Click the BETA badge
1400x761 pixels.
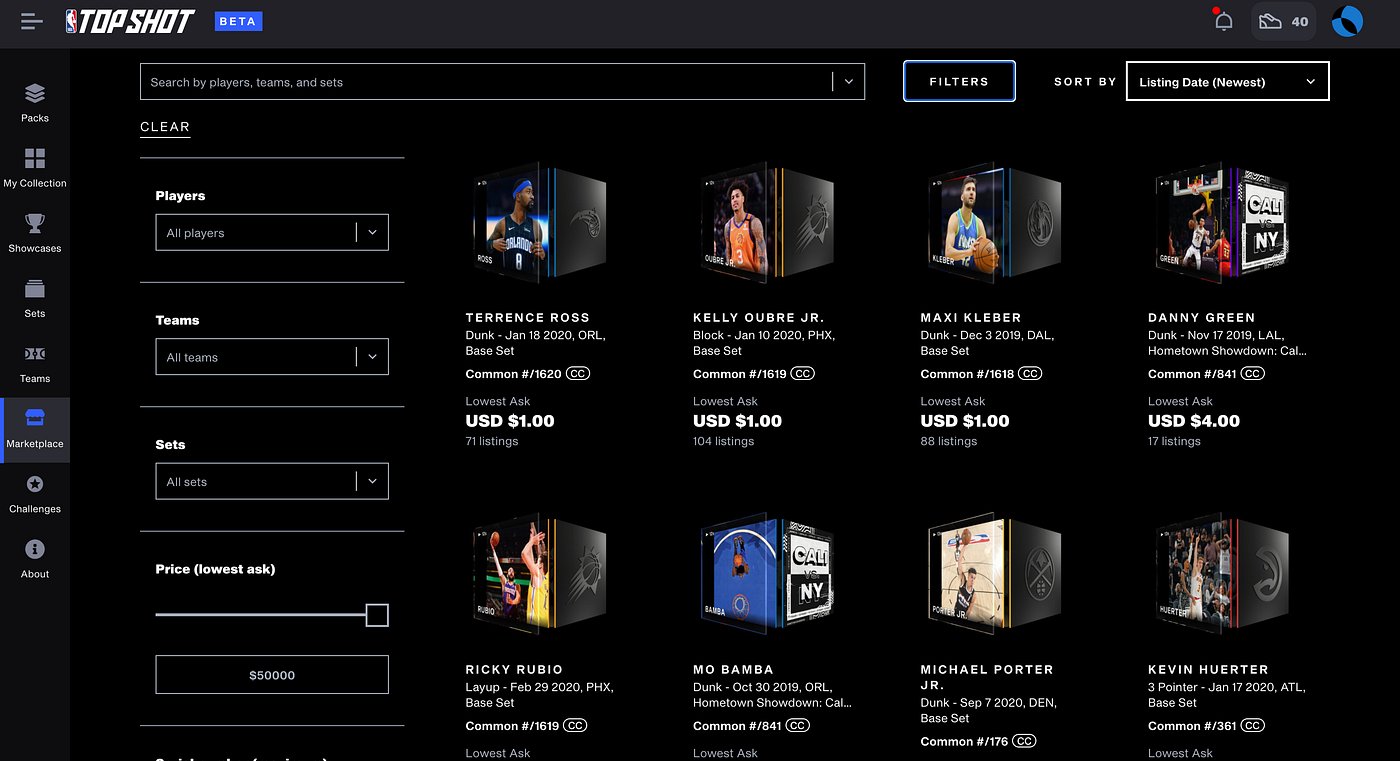click(x=239, y=20)
